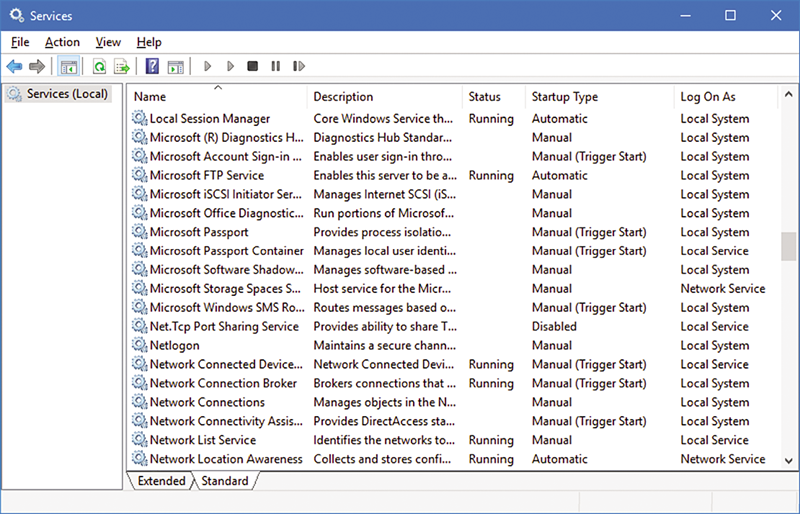Click the scrollbar up arrow

coord(788,94)
